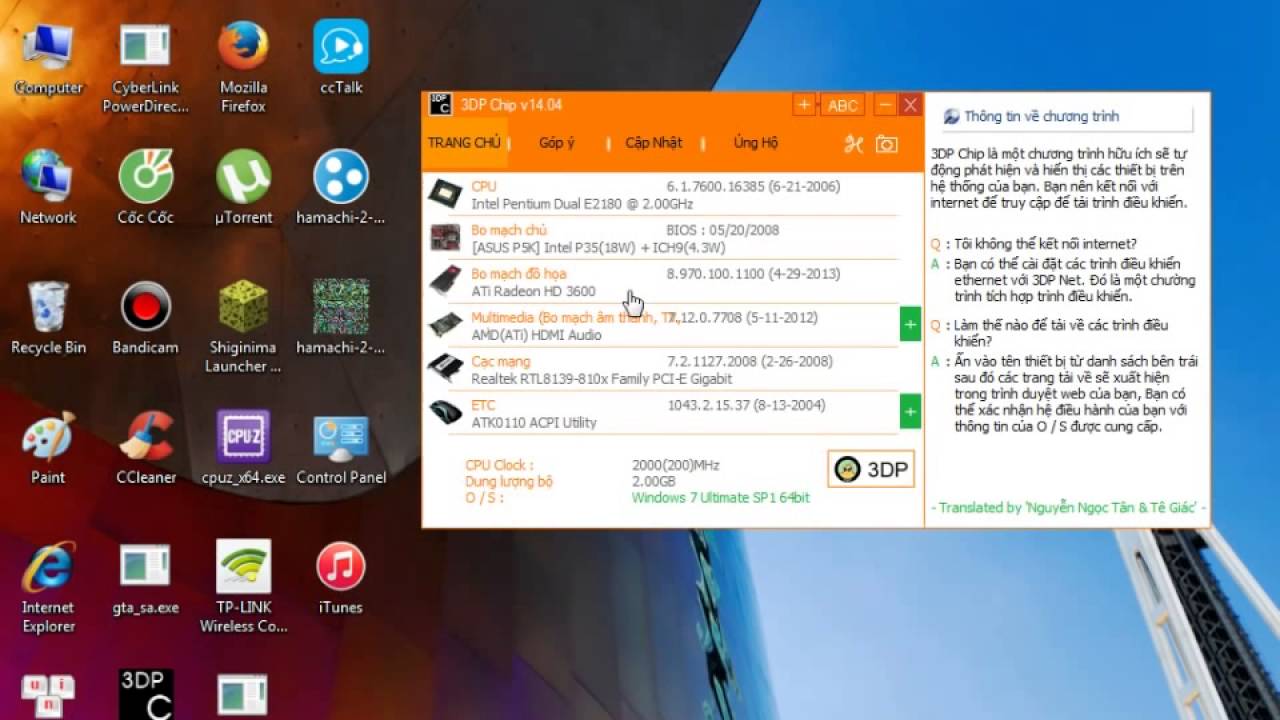
Task: Click the ETC device link
Action: tap(483, 405)
